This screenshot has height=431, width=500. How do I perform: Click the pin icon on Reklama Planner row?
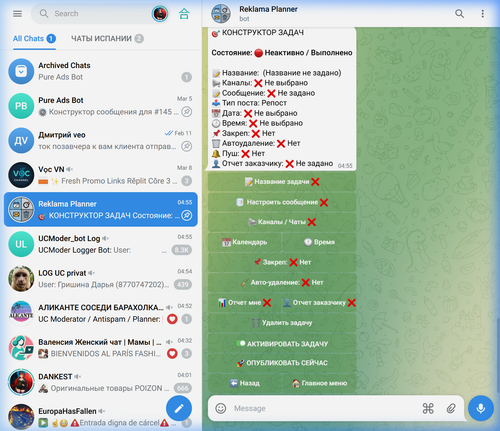point(187,216)
